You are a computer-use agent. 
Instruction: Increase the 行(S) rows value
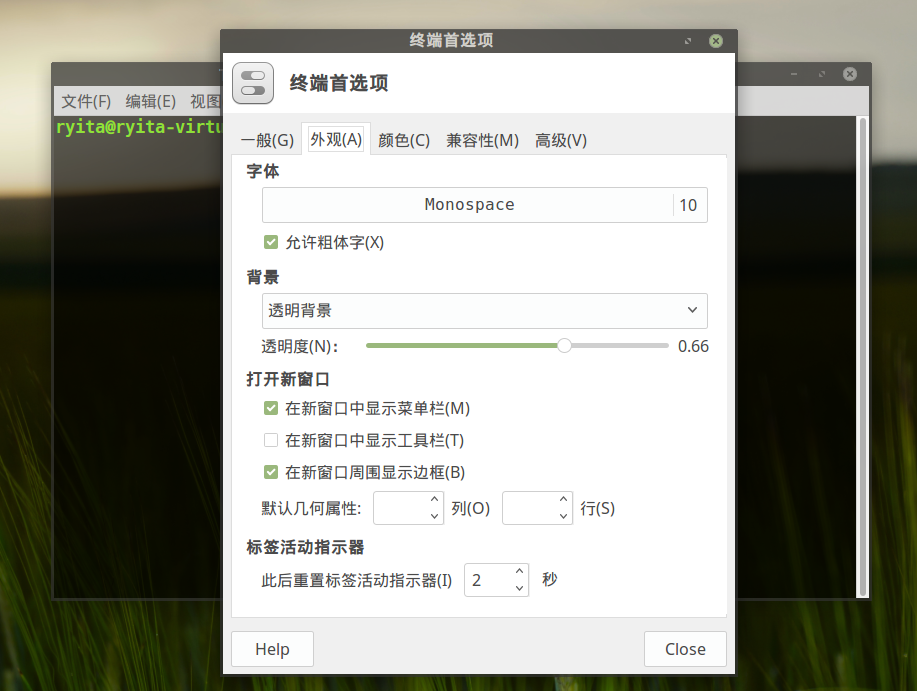click(x=564, y=500)
